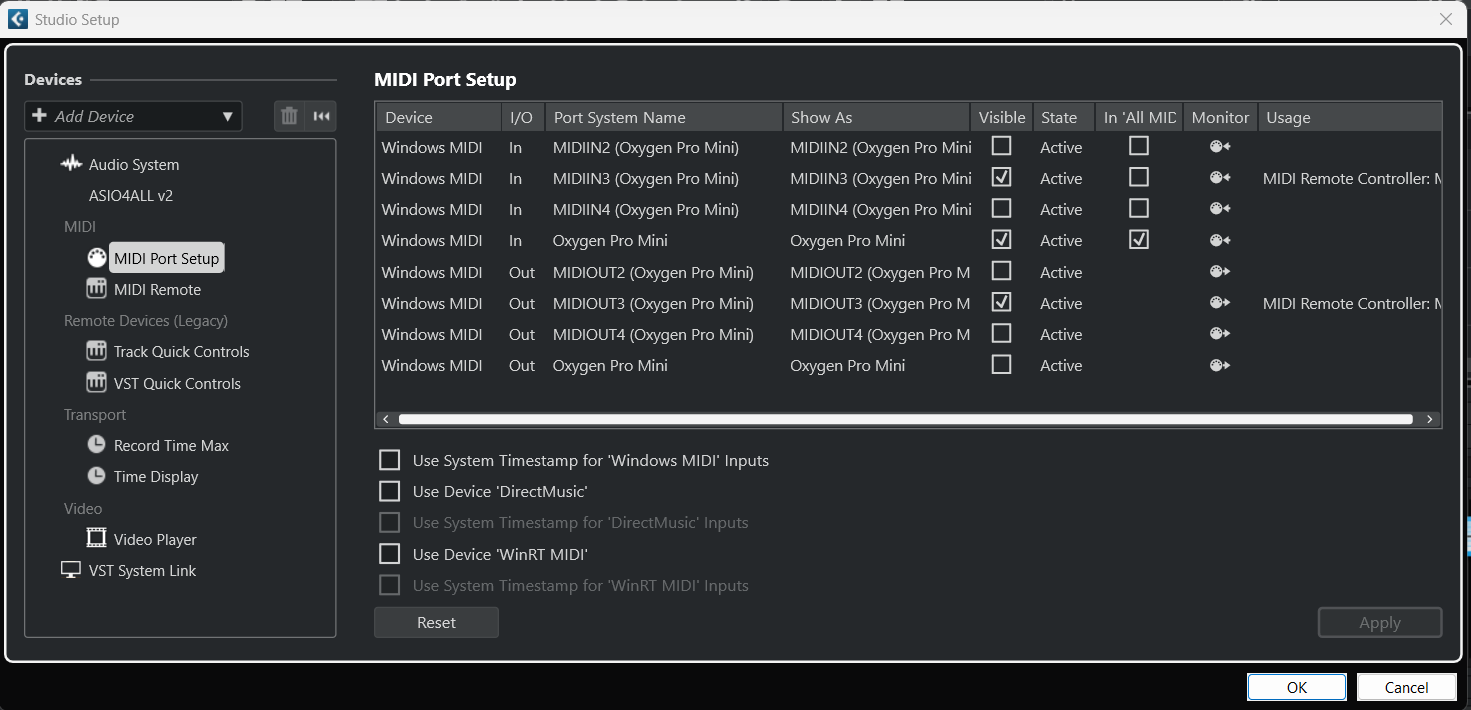The height and width of the screenshot is (710, 1471).
Task: Click the I/O column header
Action: tap(523, 117)
